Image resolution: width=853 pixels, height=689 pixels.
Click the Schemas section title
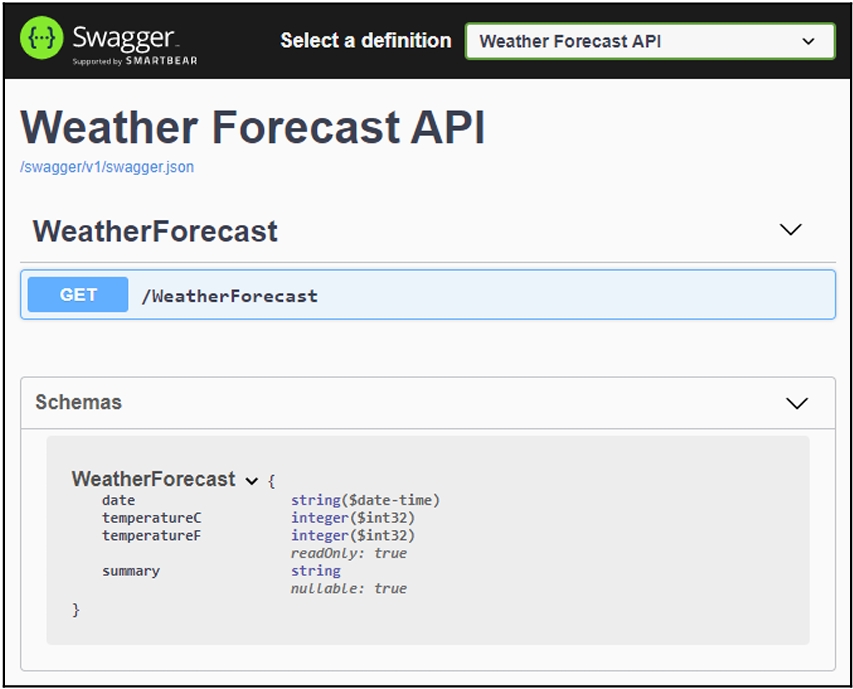(78, 402)
